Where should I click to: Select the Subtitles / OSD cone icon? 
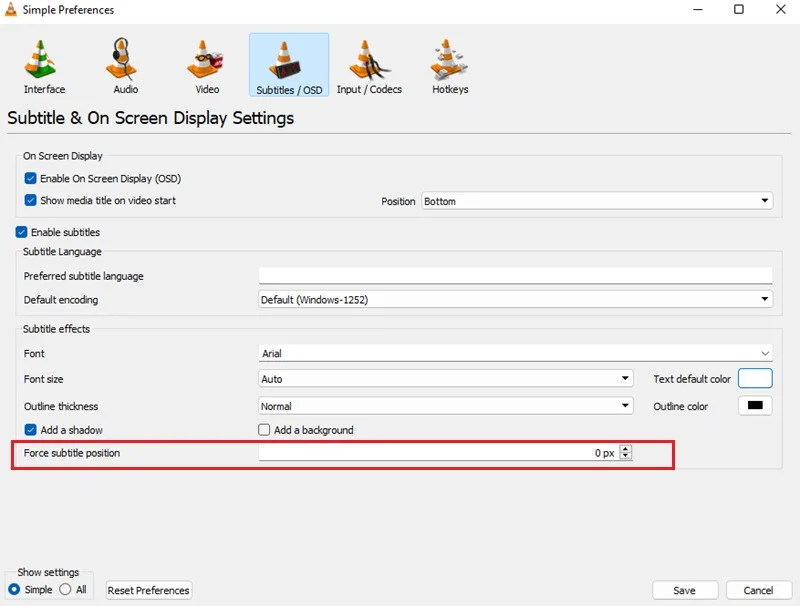point(285,60)
